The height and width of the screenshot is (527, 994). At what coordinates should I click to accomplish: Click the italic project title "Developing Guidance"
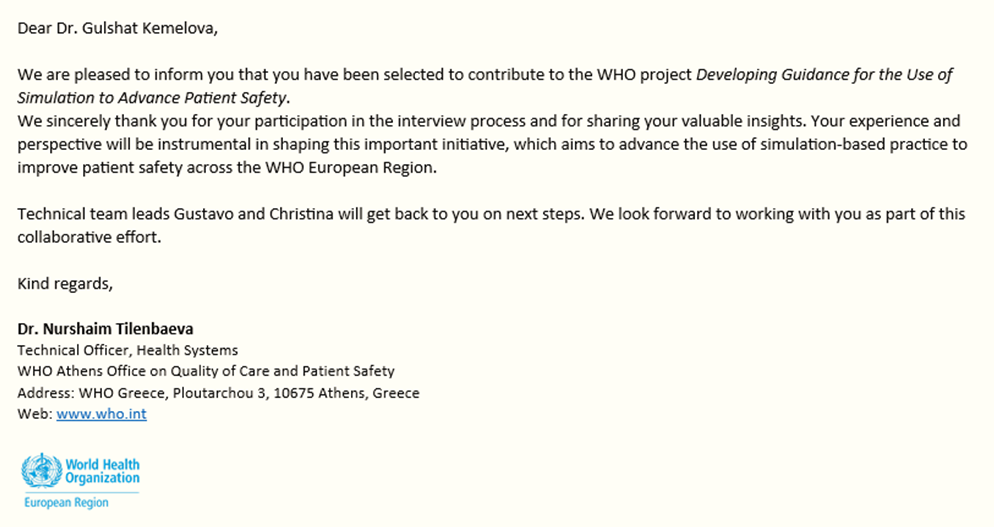tap(772, 75)
